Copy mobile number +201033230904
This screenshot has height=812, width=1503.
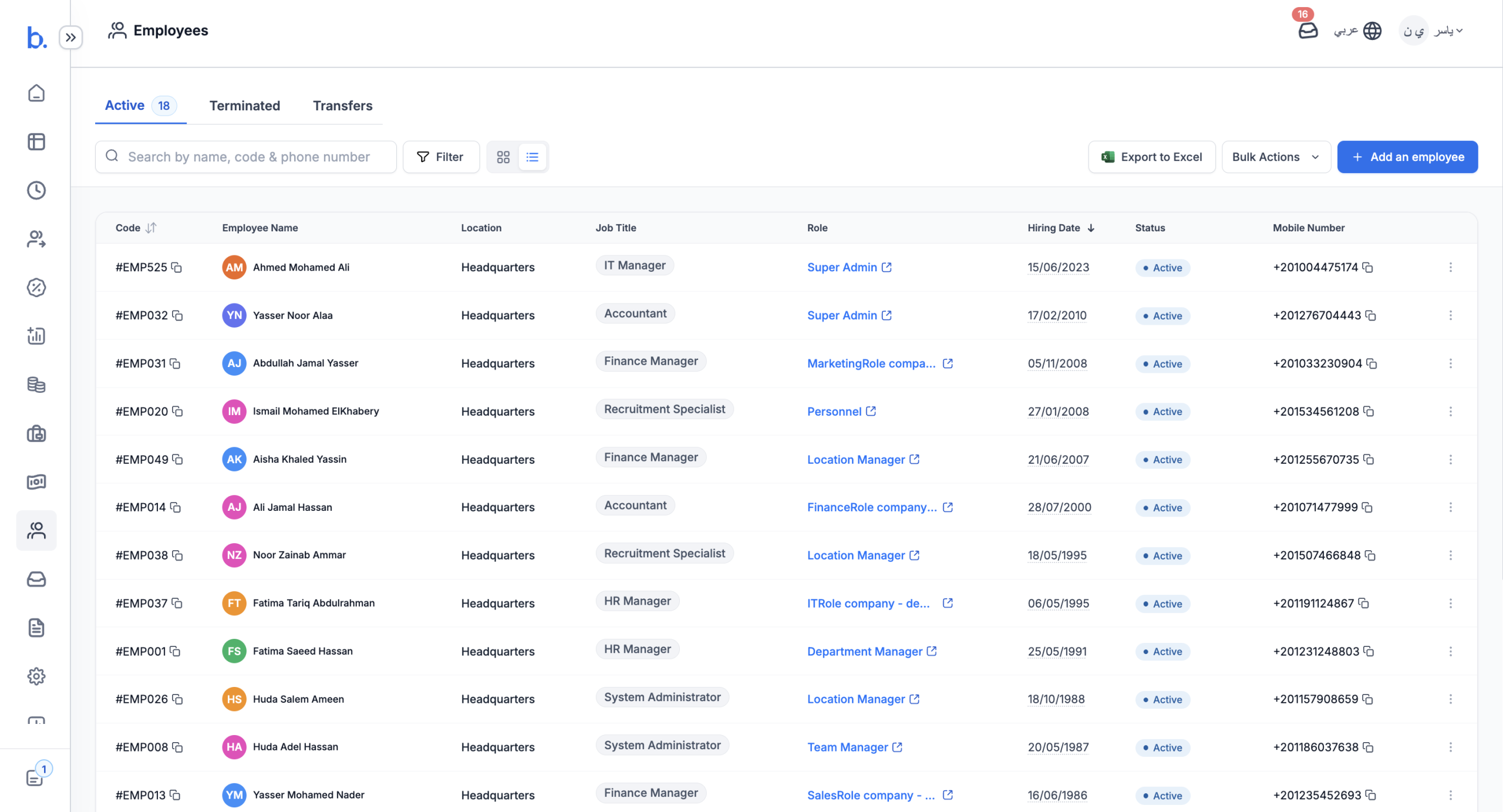pyautogui.click(x=1371, y=363)
